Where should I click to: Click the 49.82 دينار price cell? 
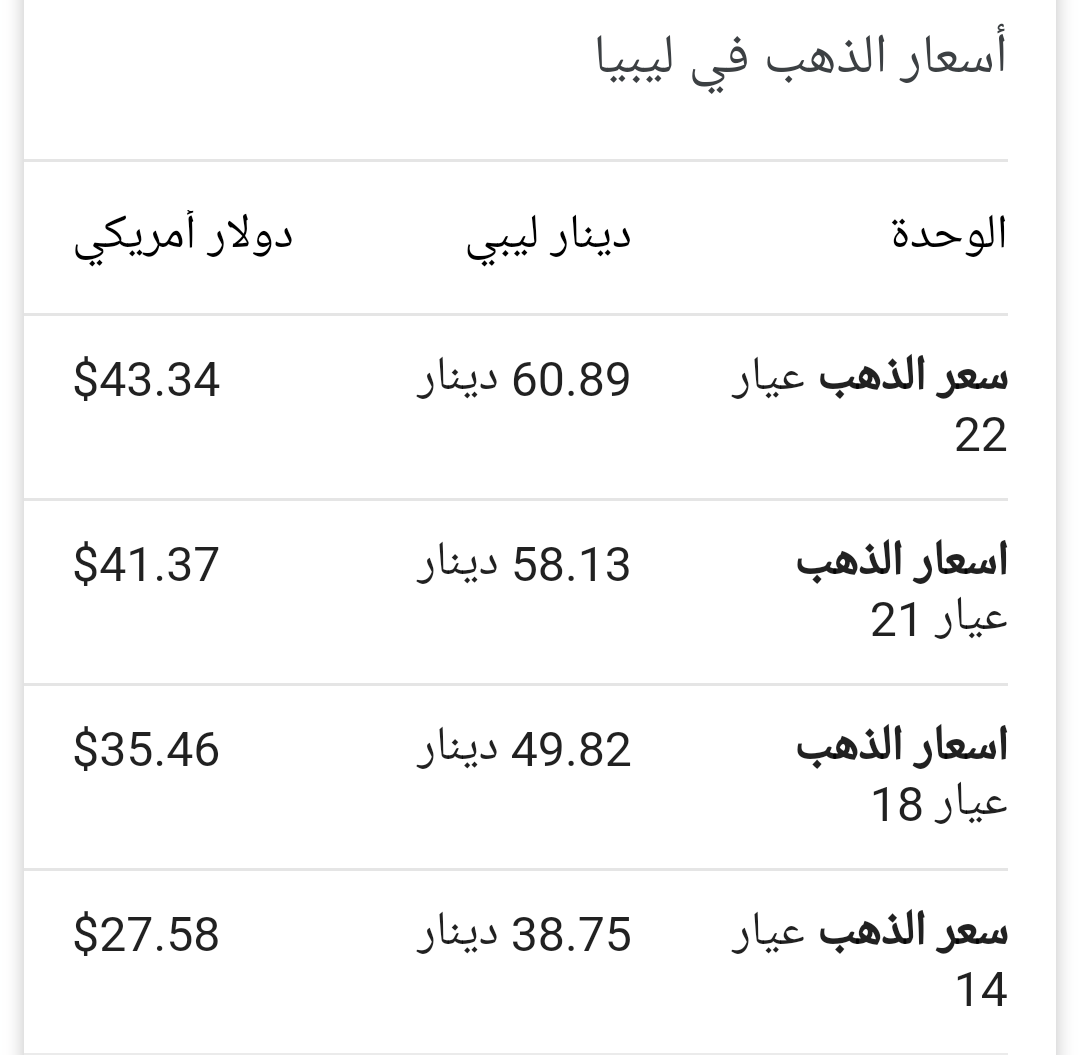(523, 749)
